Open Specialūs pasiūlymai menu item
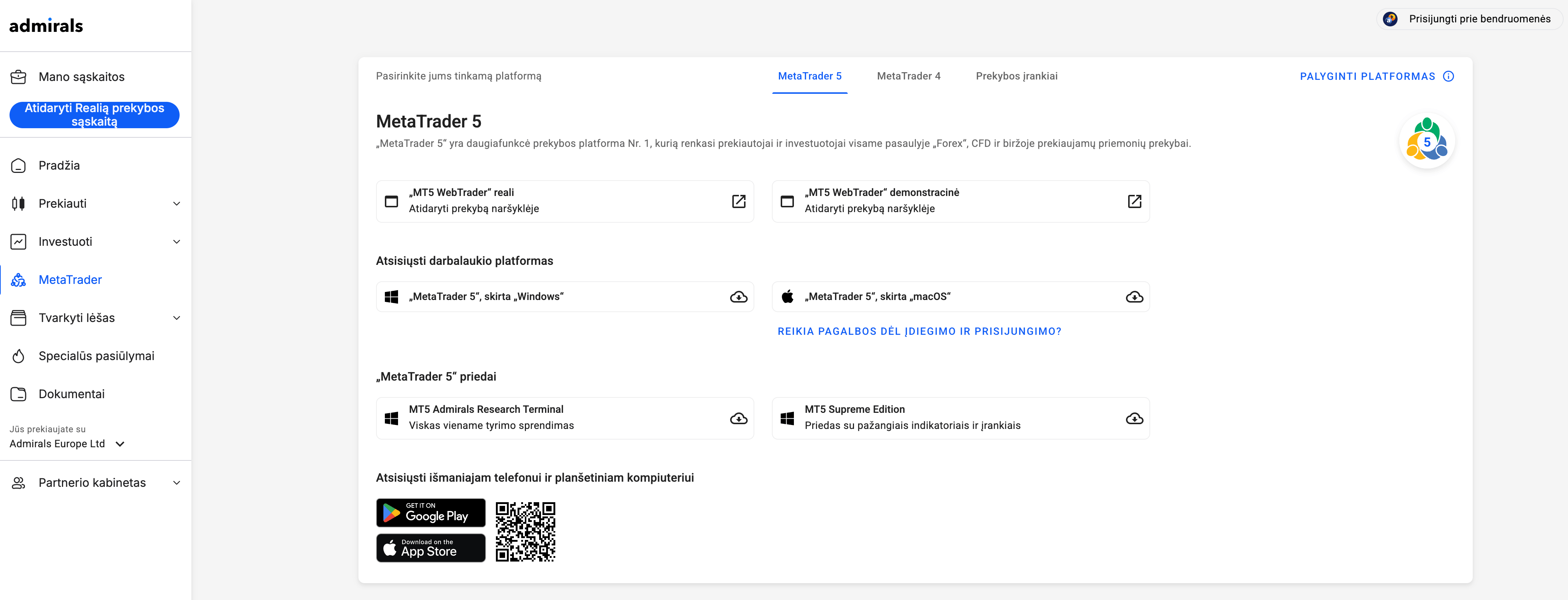This screenshot has width=1568, height=600. click(x=96, y=356)
